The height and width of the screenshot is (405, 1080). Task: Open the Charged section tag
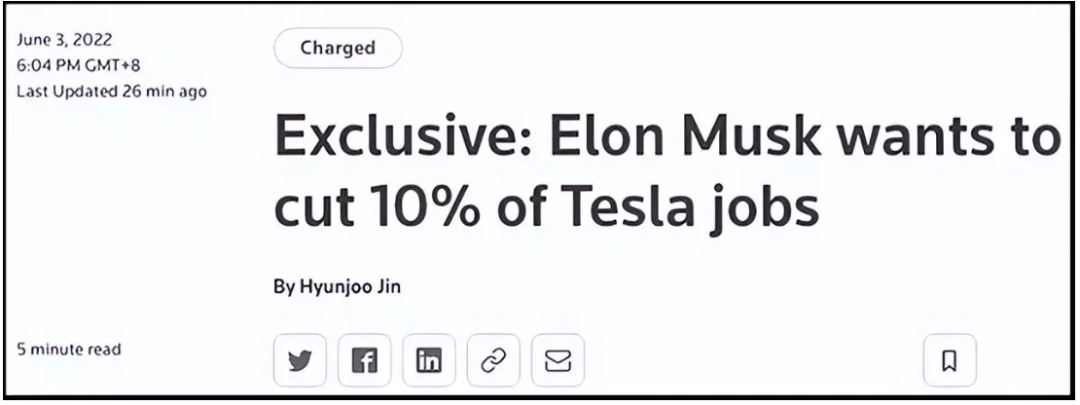(337, 48)
